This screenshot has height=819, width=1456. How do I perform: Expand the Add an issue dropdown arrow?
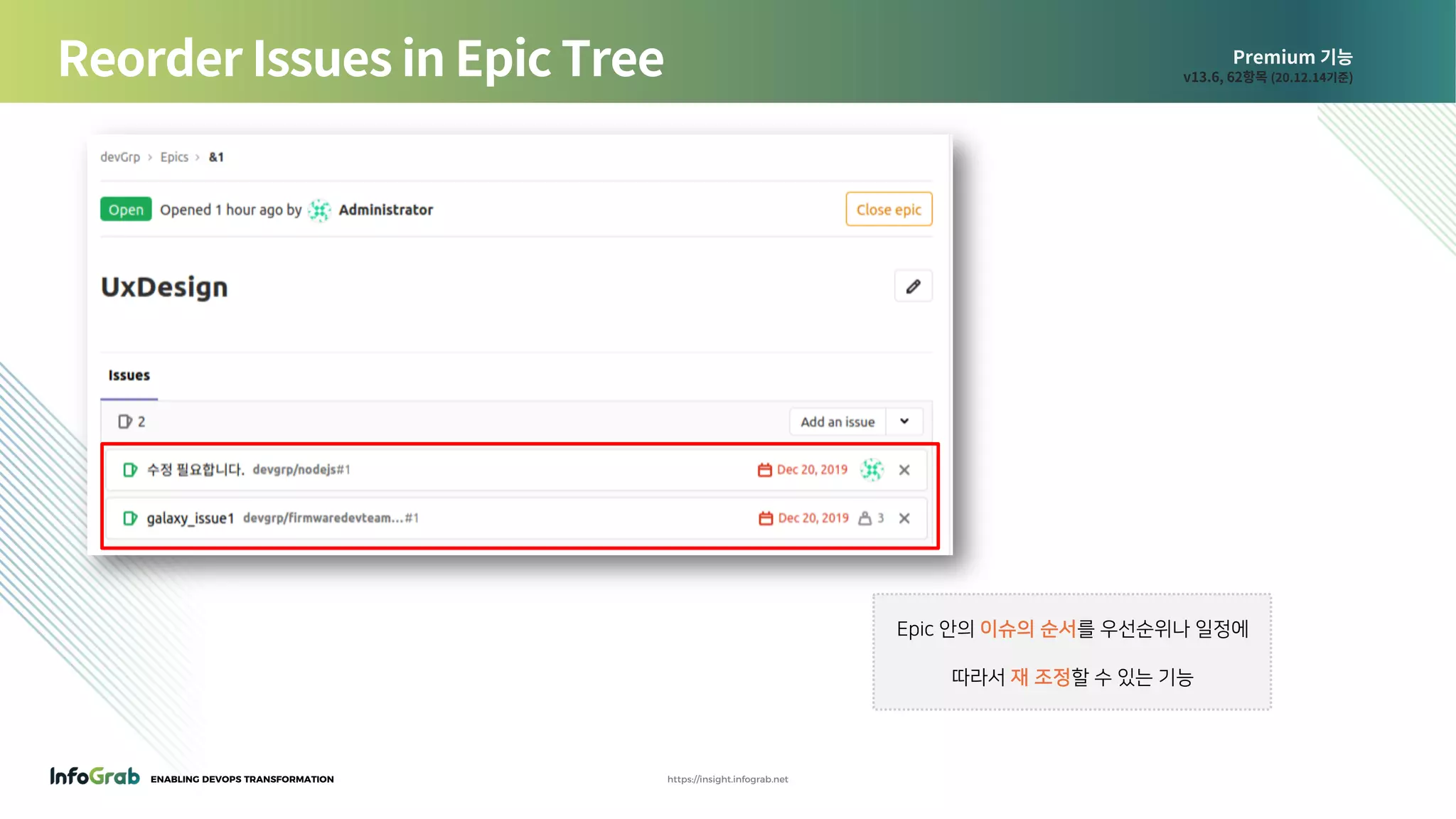coord(904,422)
